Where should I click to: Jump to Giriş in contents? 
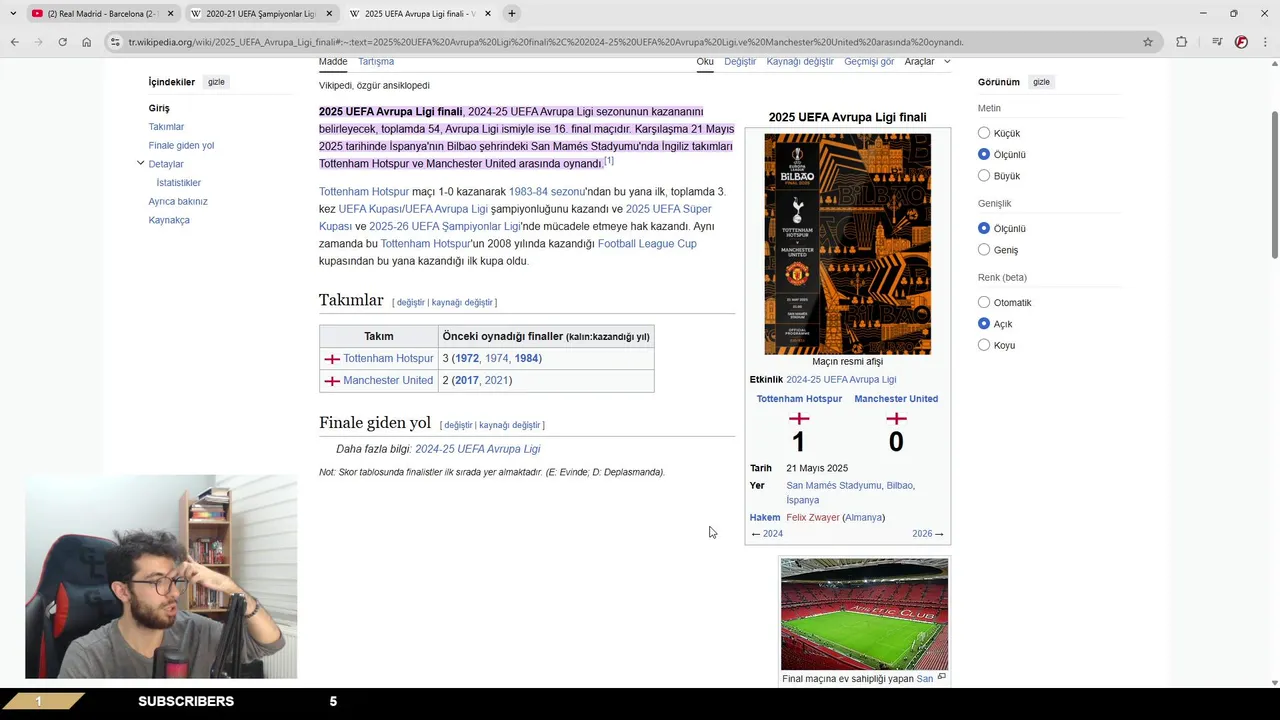pos(159,108)
